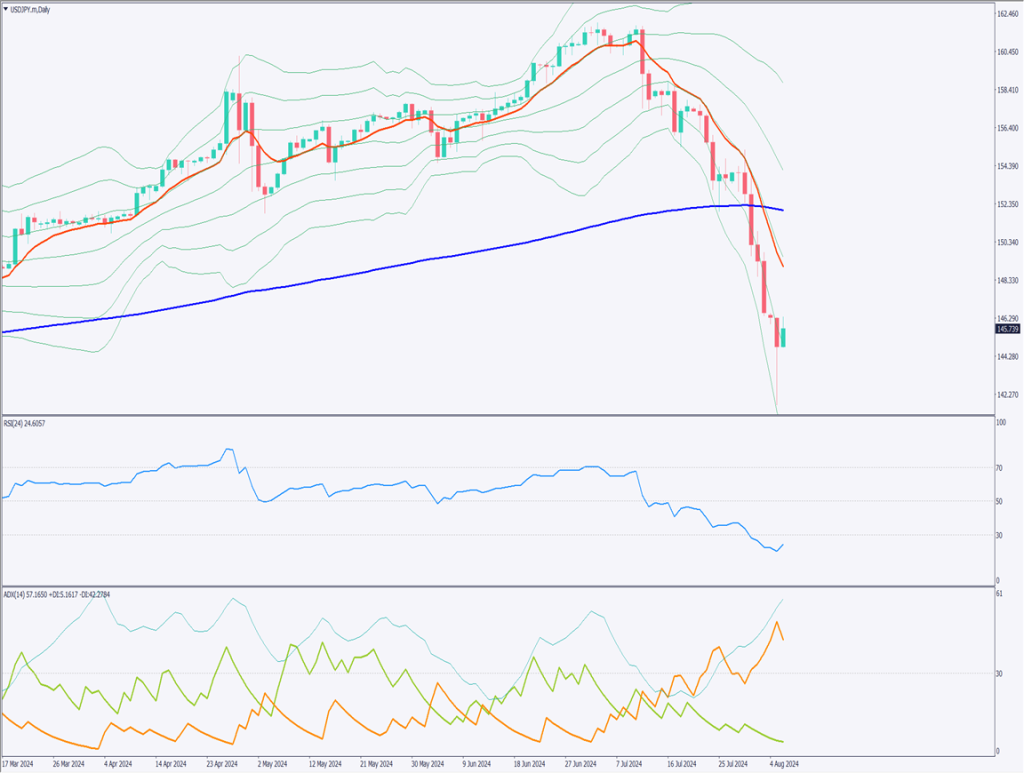Click the RSI axis level 100 label

pos(1002,423)
